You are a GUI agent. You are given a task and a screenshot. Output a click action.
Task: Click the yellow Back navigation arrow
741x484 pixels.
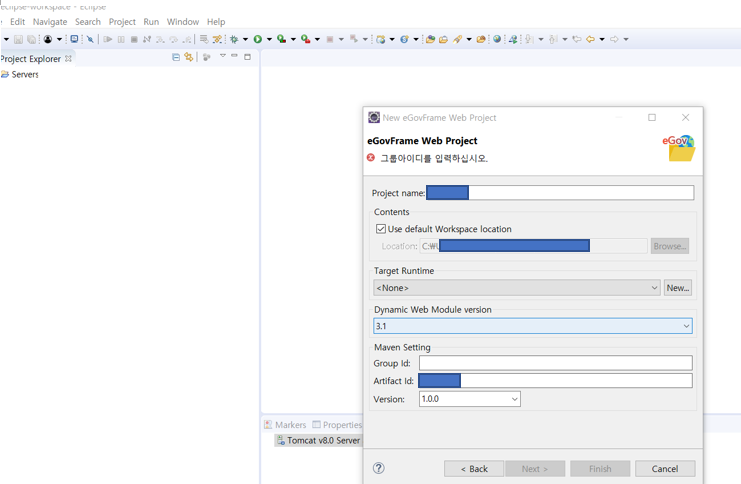point(590,39)
